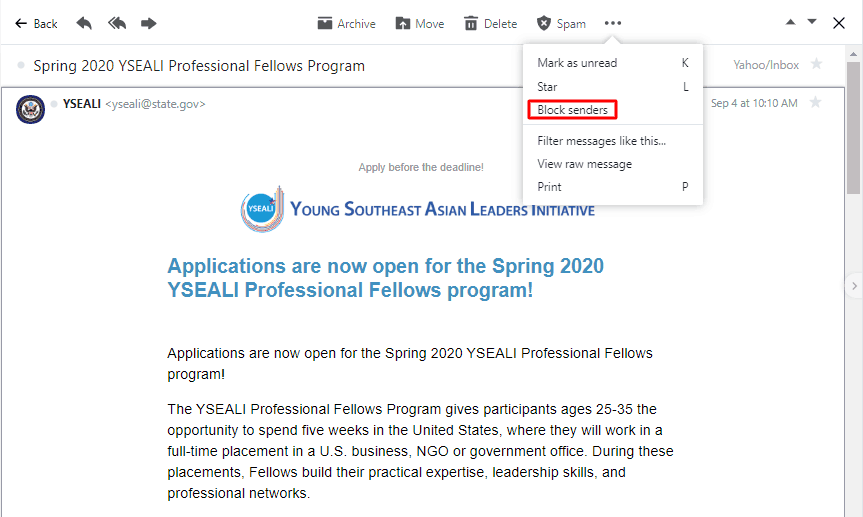Click the message vertical scrollbar thumb
Viewport: 863px width, 517px height.
click(853, 128)
